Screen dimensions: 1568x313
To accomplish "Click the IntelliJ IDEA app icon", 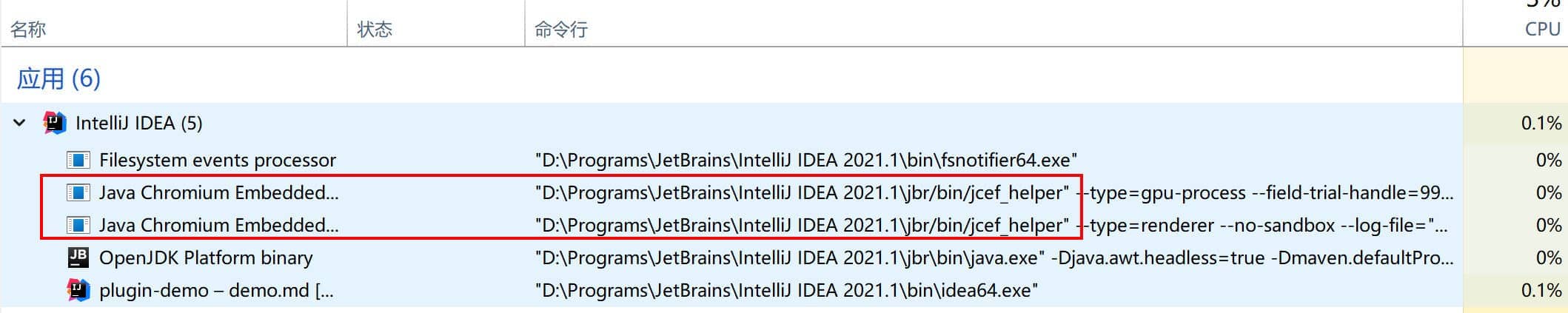I will point(55,123).
